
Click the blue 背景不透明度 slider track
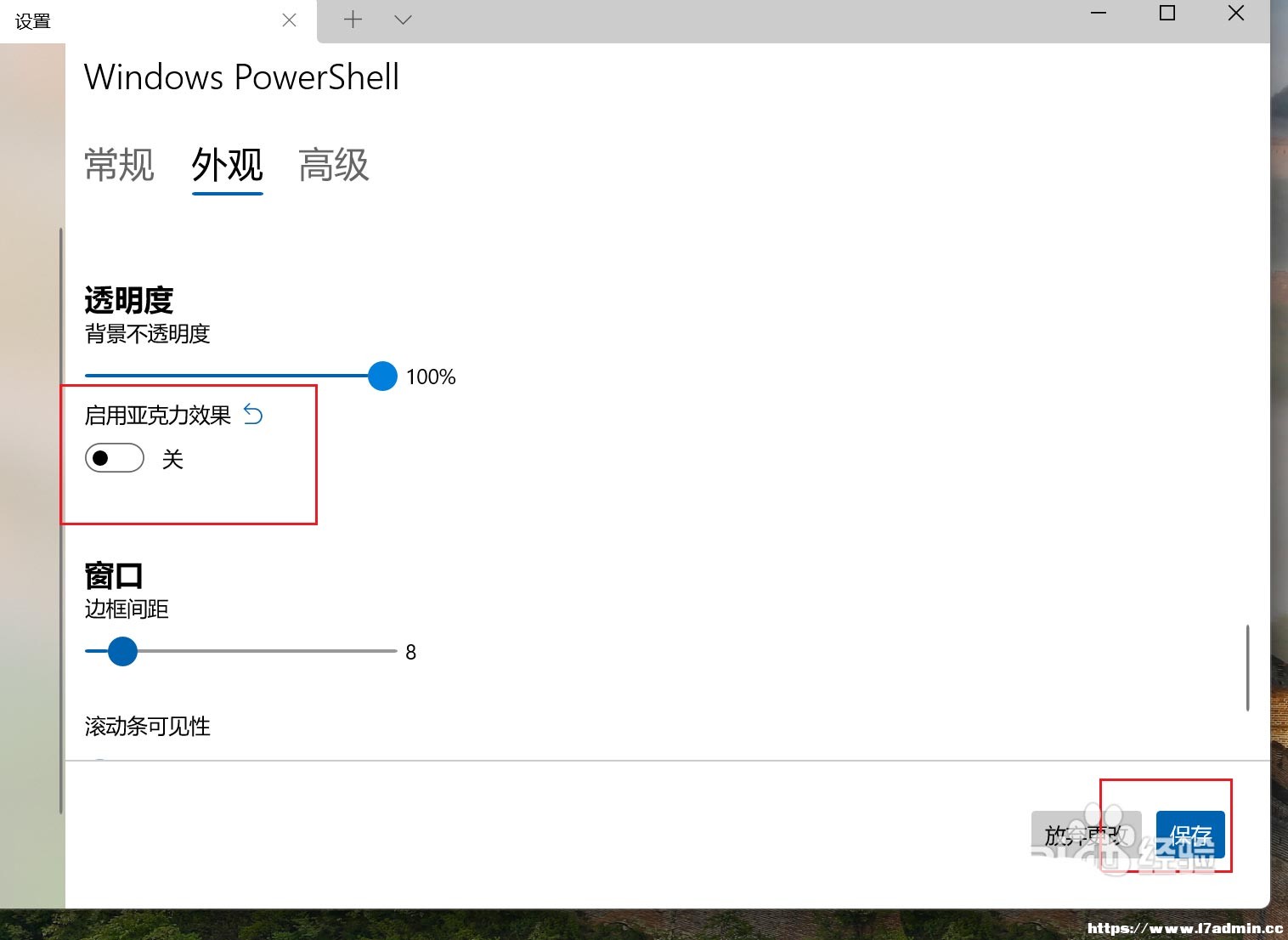(x=226, y=375)
